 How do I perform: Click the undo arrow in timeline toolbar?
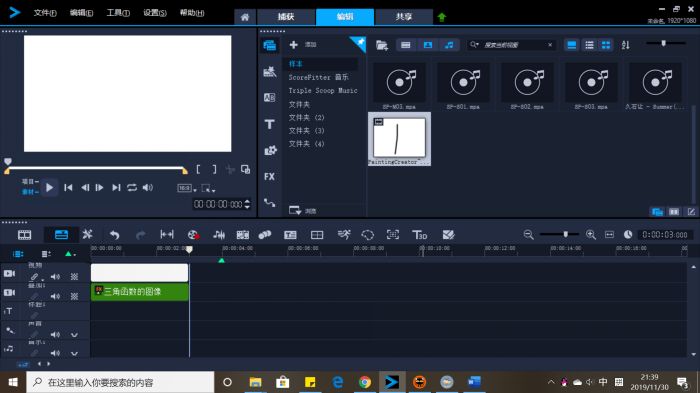pos(115,235)
